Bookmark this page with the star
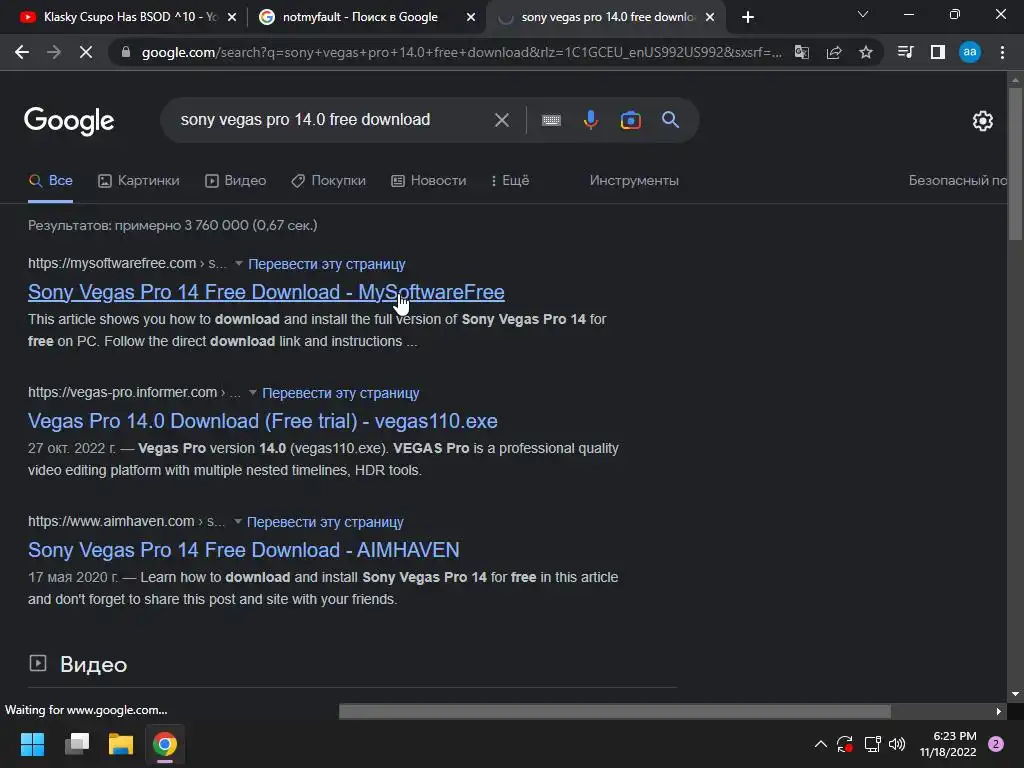The width and height of the screenshot is (1024, 768). coord(866,52)
